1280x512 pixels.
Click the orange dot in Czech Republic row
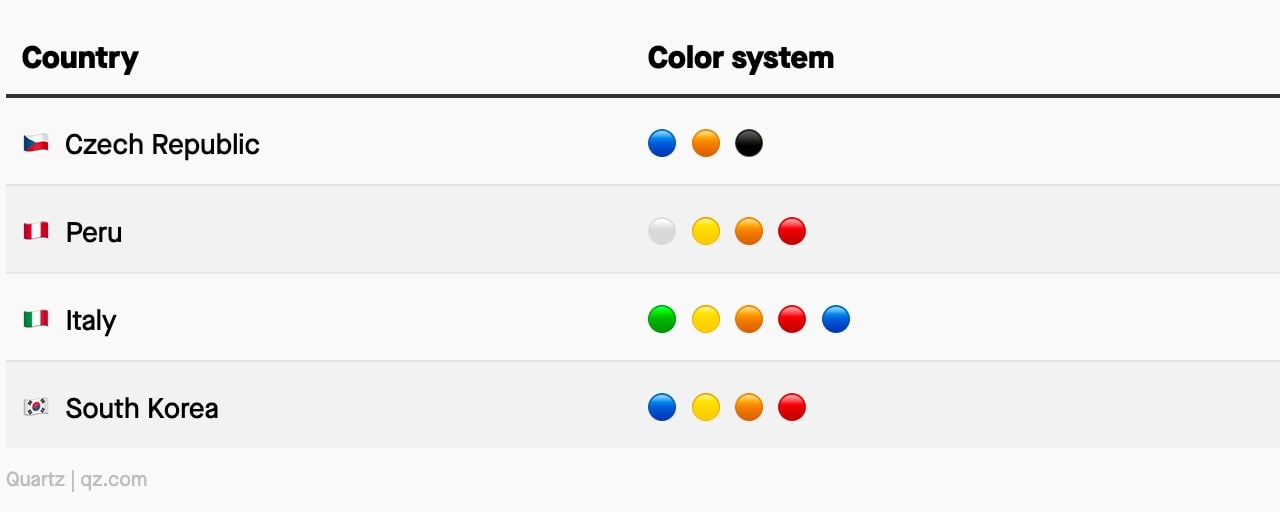point(706,143)
